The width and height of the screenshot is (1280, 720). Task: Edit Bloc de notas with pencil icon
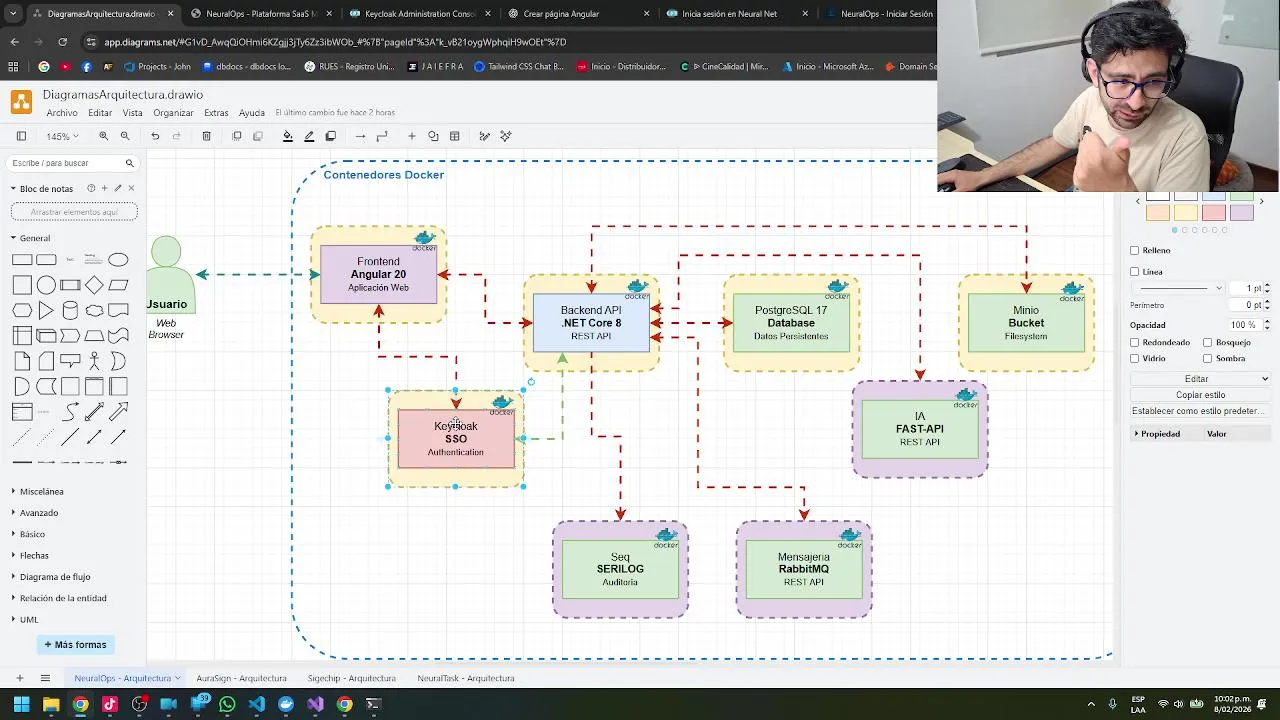(118, 188)
